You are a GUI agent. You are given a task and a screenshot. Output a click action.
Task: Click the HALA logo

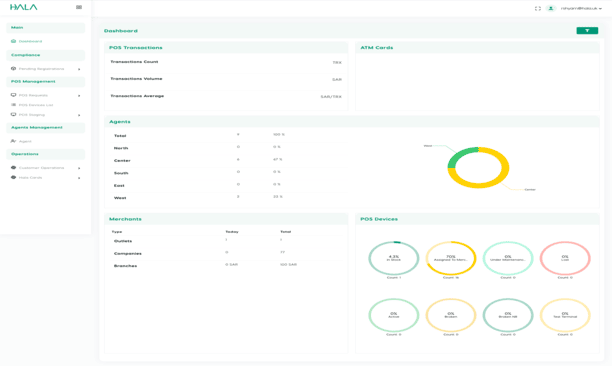tap(23, 7)
